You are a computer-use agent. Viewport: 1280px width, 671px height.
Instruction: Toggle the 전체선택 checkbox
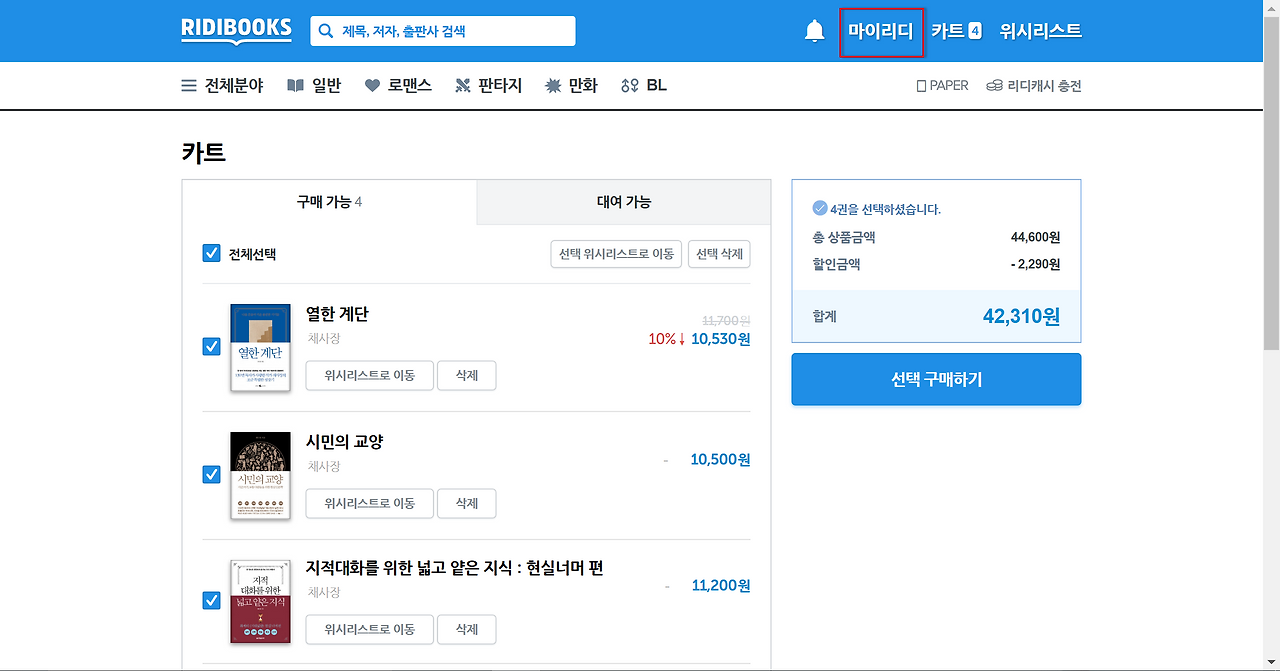tap(211, 253)
